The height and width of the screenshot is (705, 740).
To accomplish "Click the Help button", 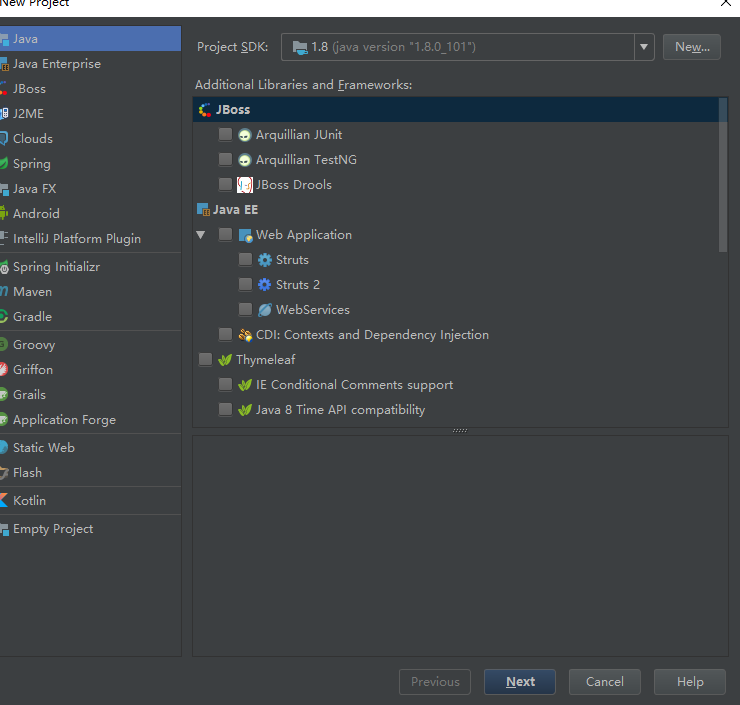I will 690,682.
